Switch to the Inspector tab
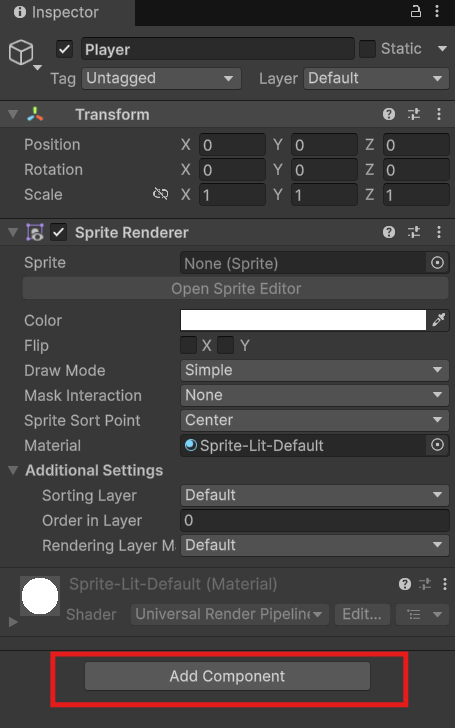The width and height of the screenshot is (455, 728). 57,13
